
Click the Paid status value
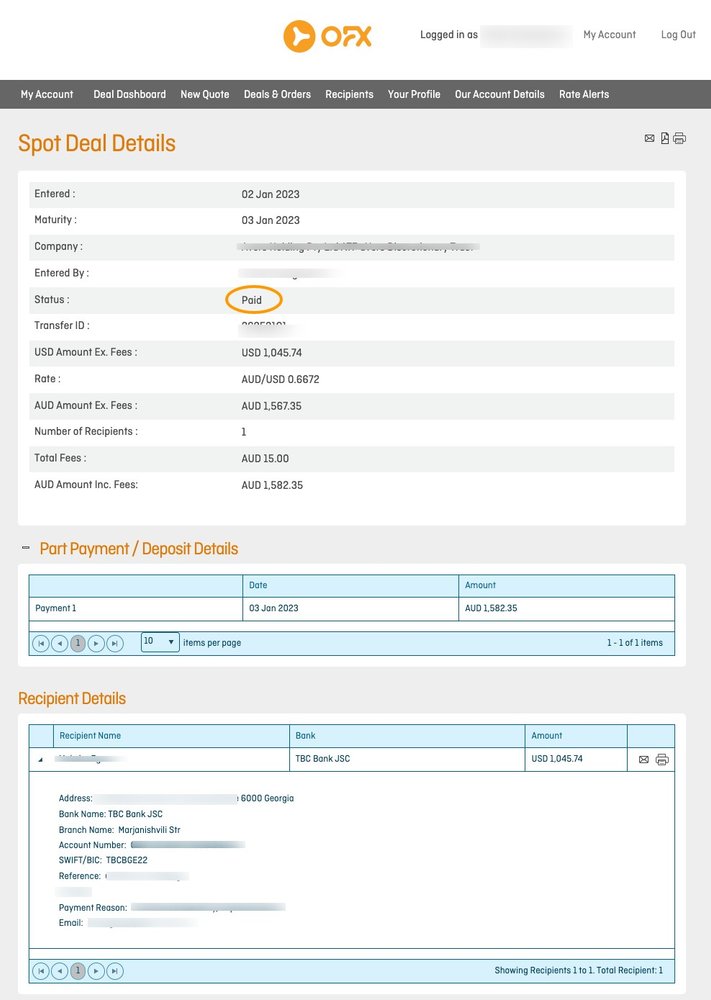[x=251, y=300]
